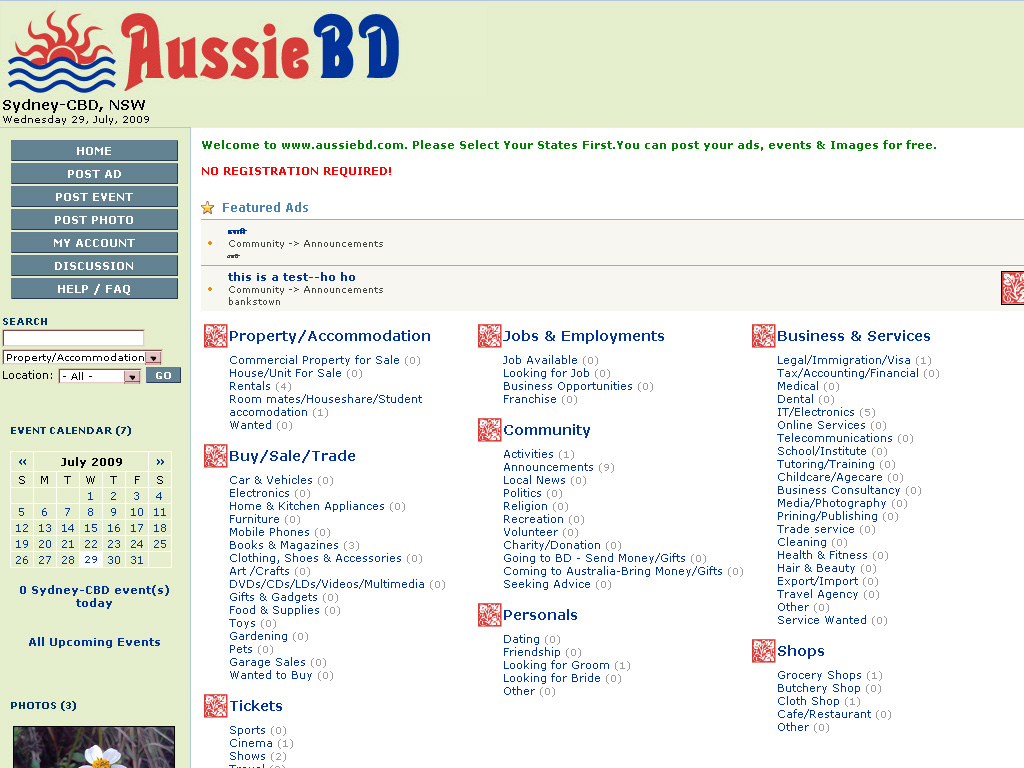Click the Shops category icon

(763, 651)
